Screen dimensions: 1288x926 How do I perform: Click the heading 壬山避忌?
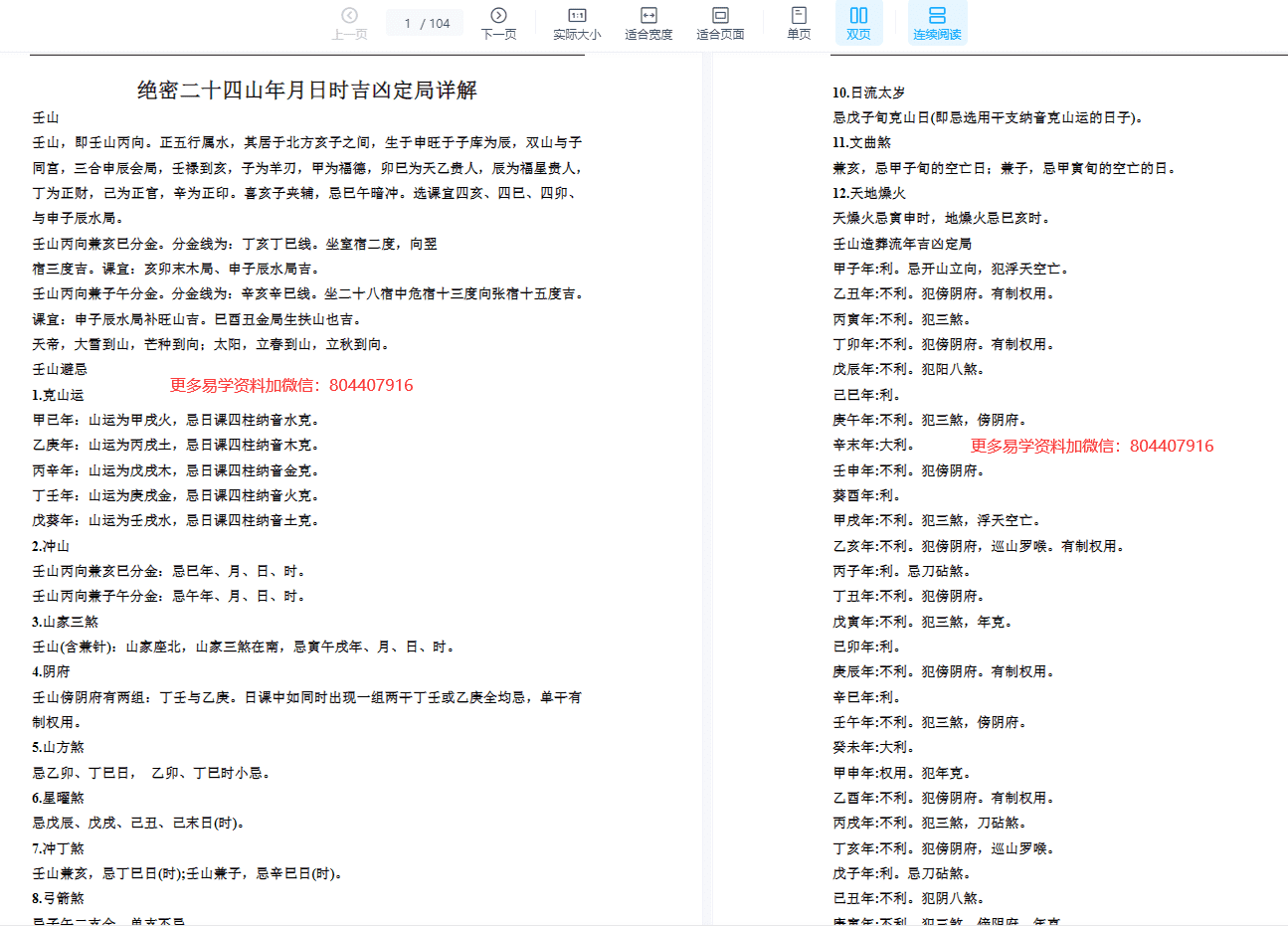point(60,369)
